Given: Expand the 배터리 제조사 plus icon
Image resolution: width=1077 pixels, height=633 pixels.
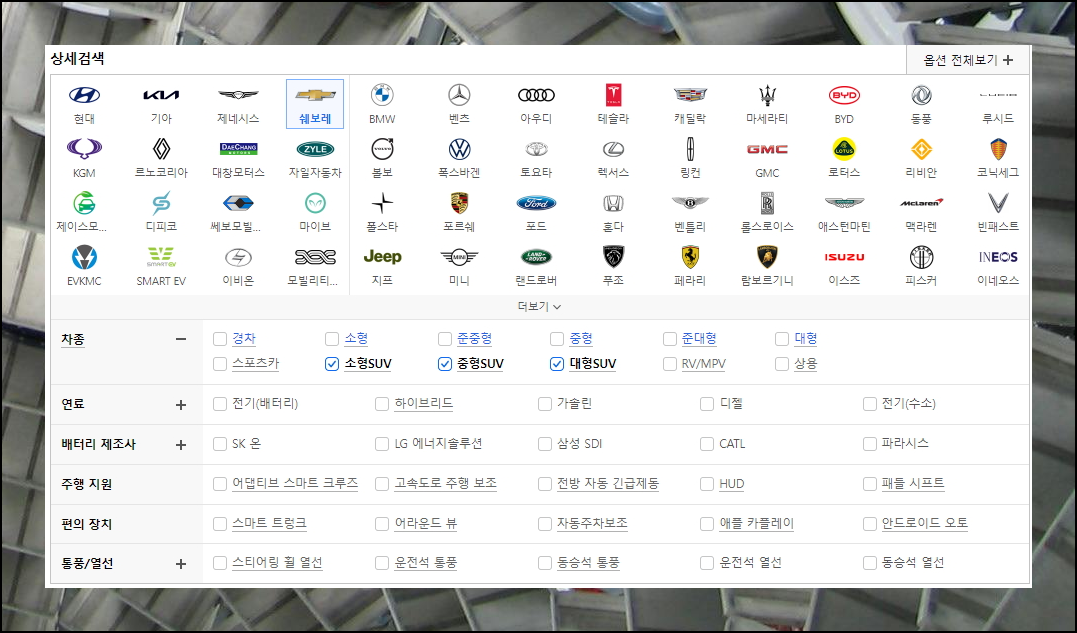Looking at the screenshot, I should point(181,444).
